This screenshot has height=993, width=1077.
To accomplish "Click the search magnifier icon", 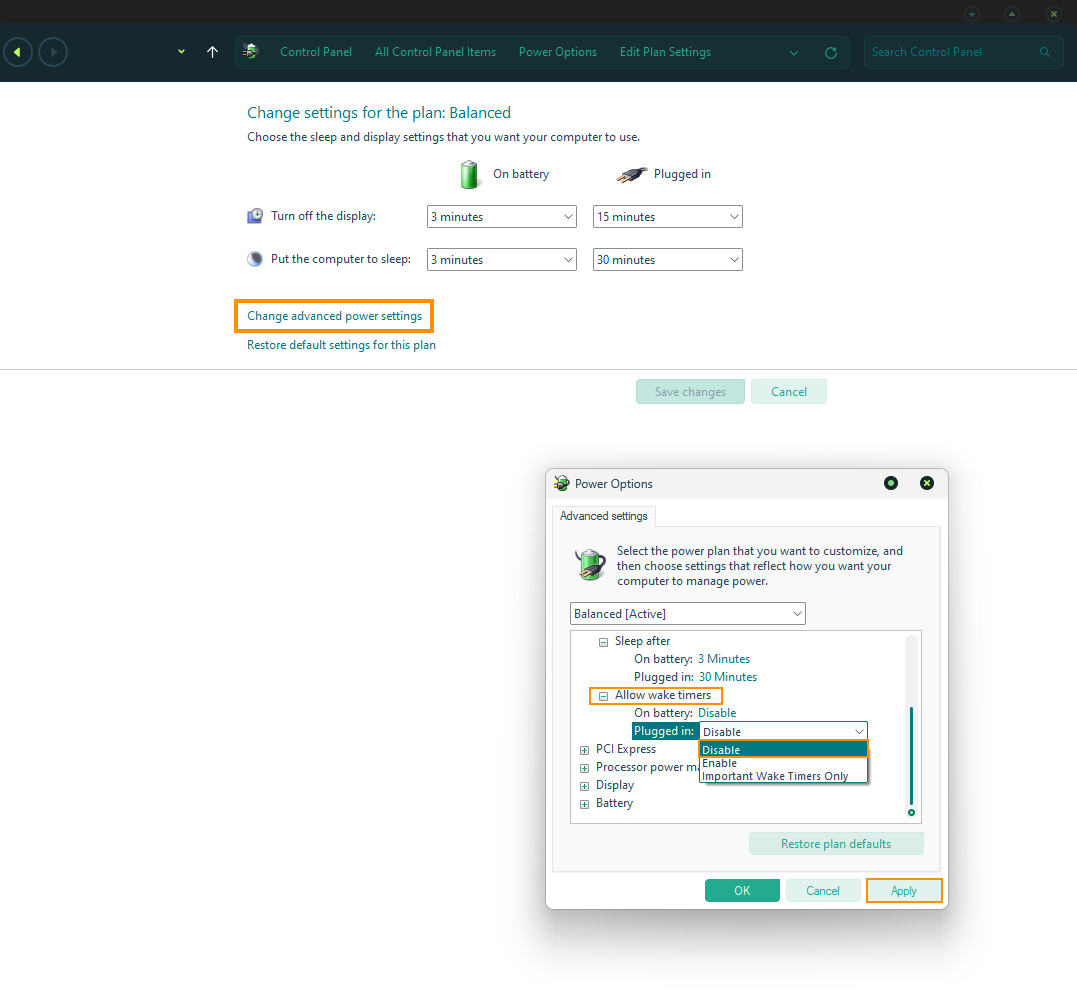I will point(1045,52).
